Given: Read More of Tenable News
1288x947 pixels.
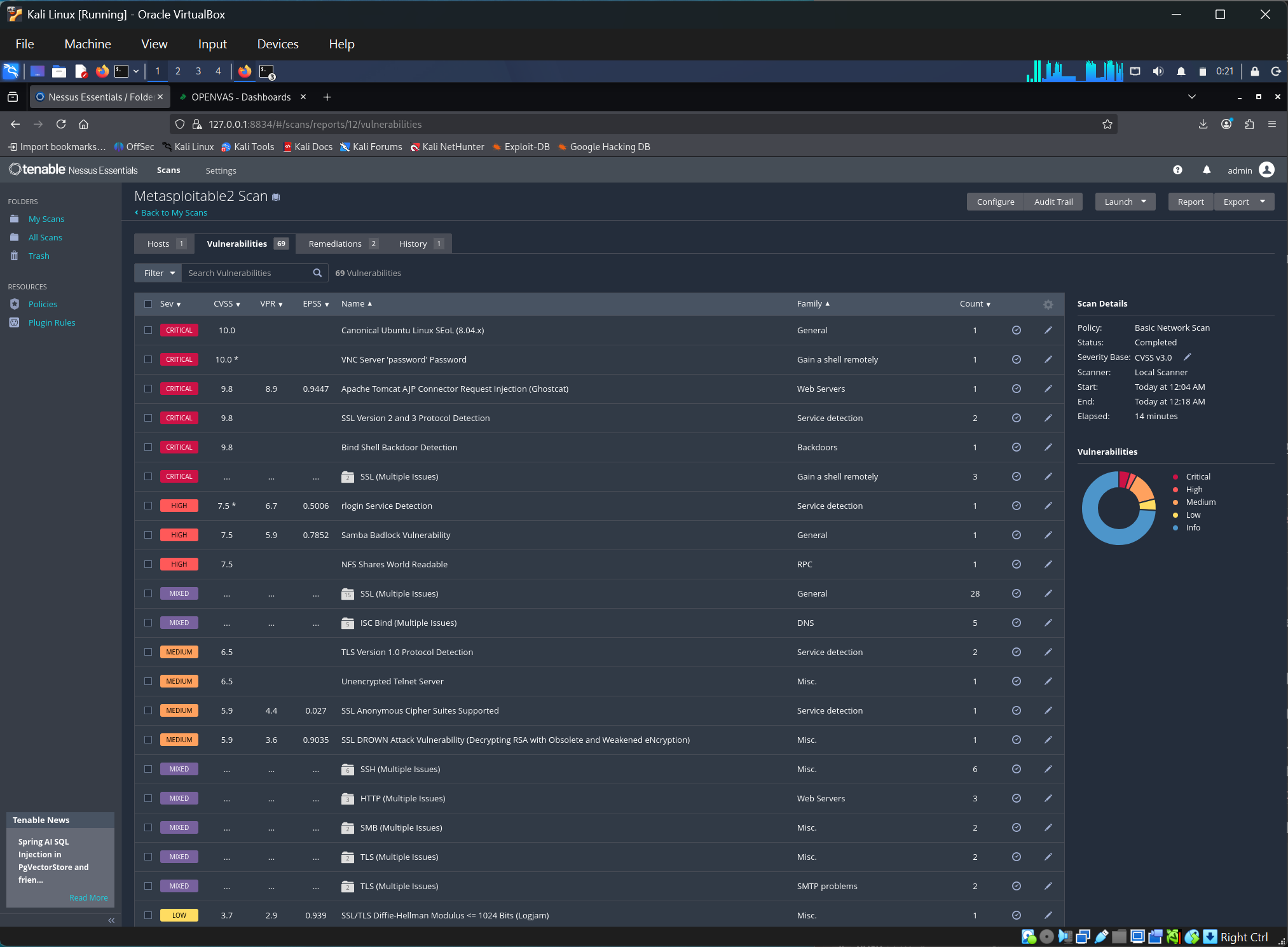Looking at the screenshot, I should click(88, 897).
